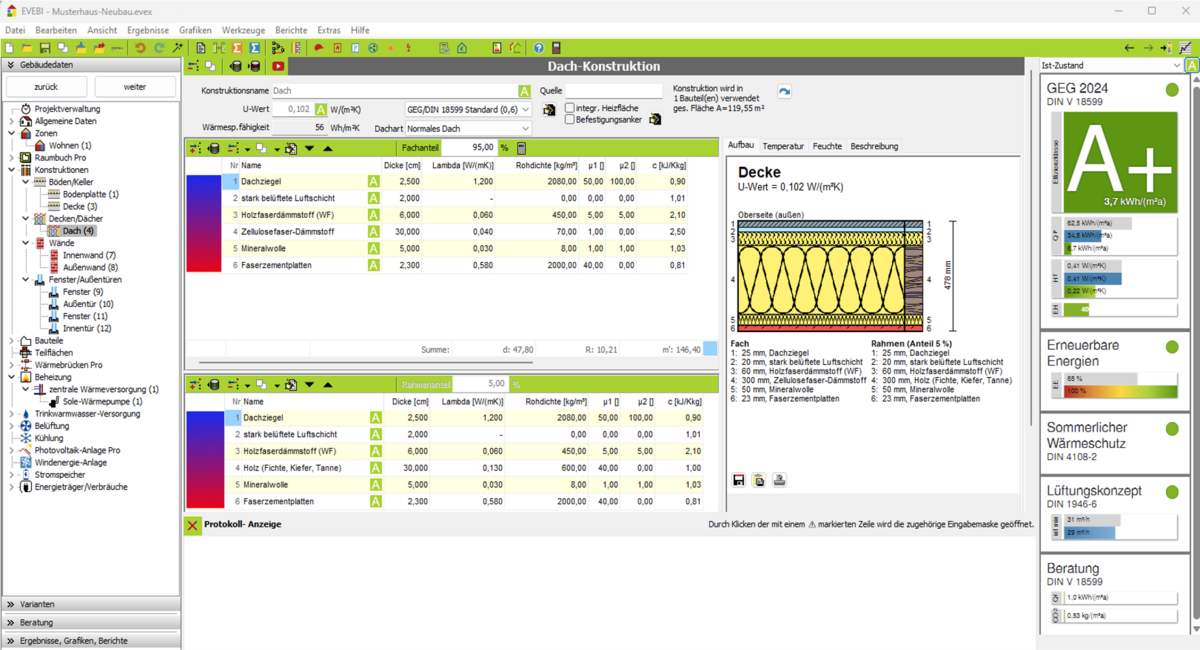Enable the integr. Heizfläche checkbox
The width and height of the screenshot is (1200, 650).
coord(570,108)
